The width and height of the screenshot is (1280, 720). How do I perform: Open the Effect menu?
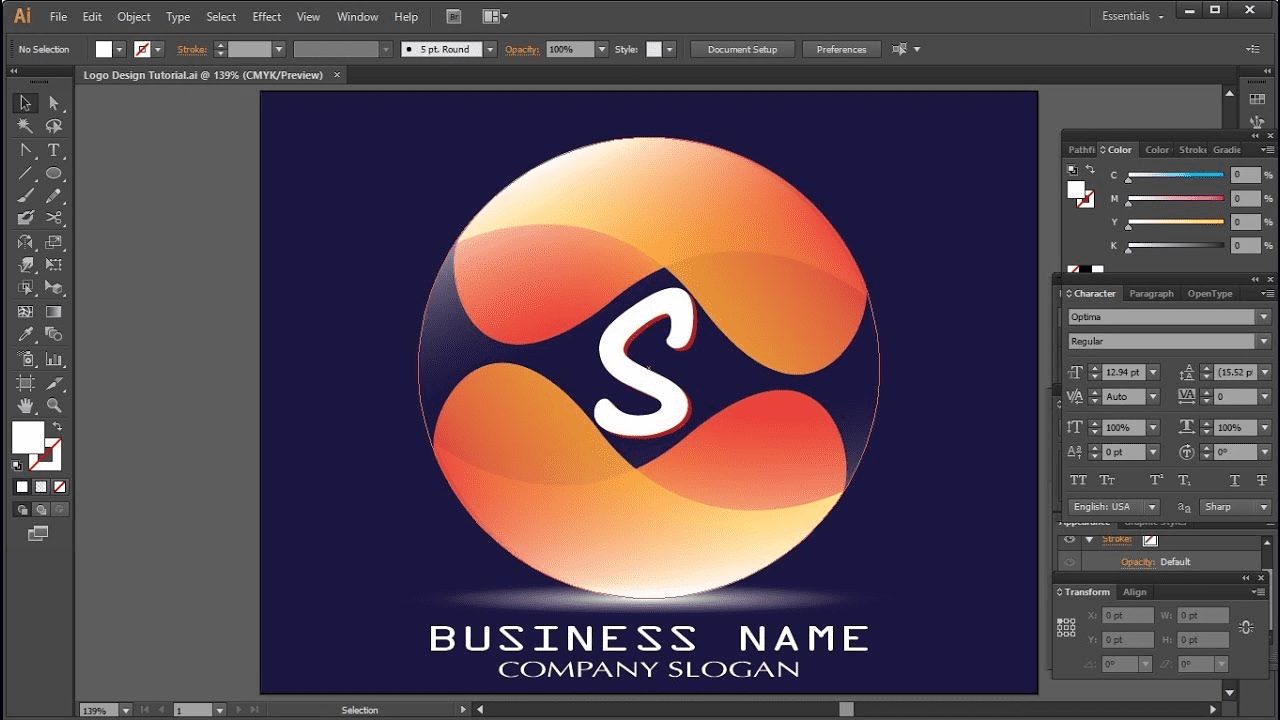(x=266, y=17)
